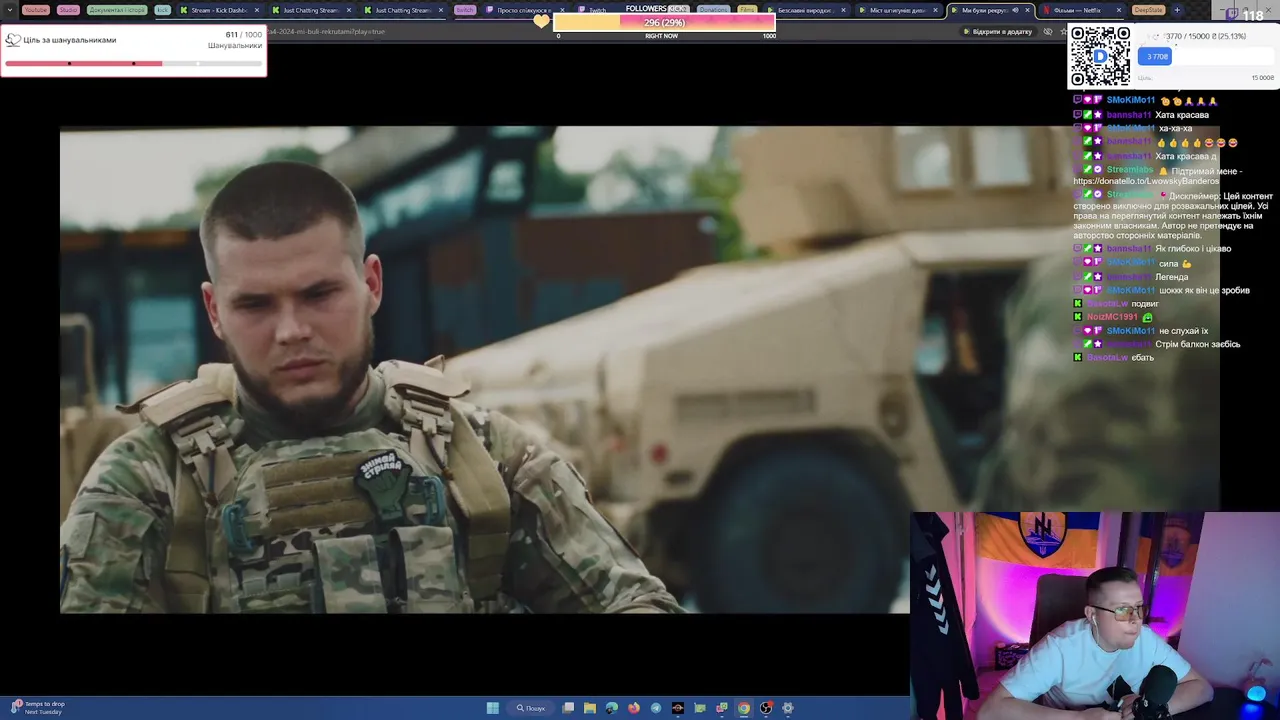This screenshot has height=720, width=1280.
Task: Open the Youtube tab group
Action: [x=35, y=10]
